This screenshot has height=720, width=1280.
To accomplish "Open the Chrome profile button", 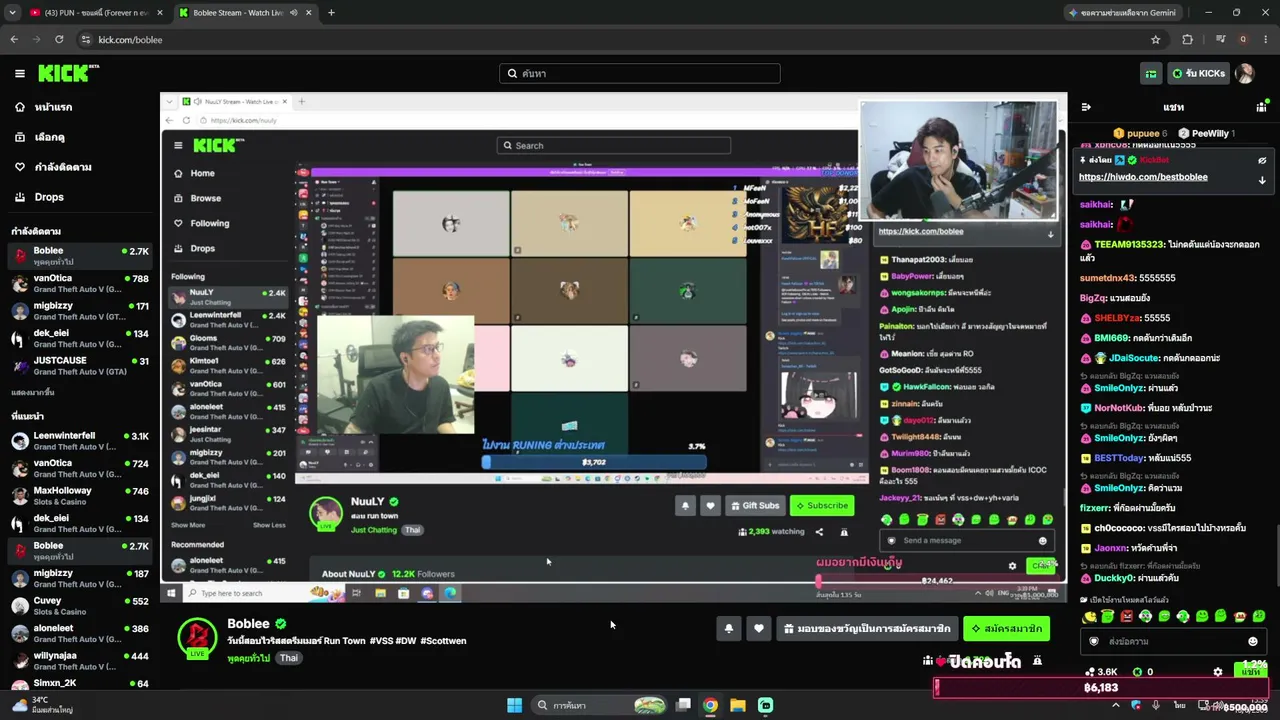I will [1243, 39].
